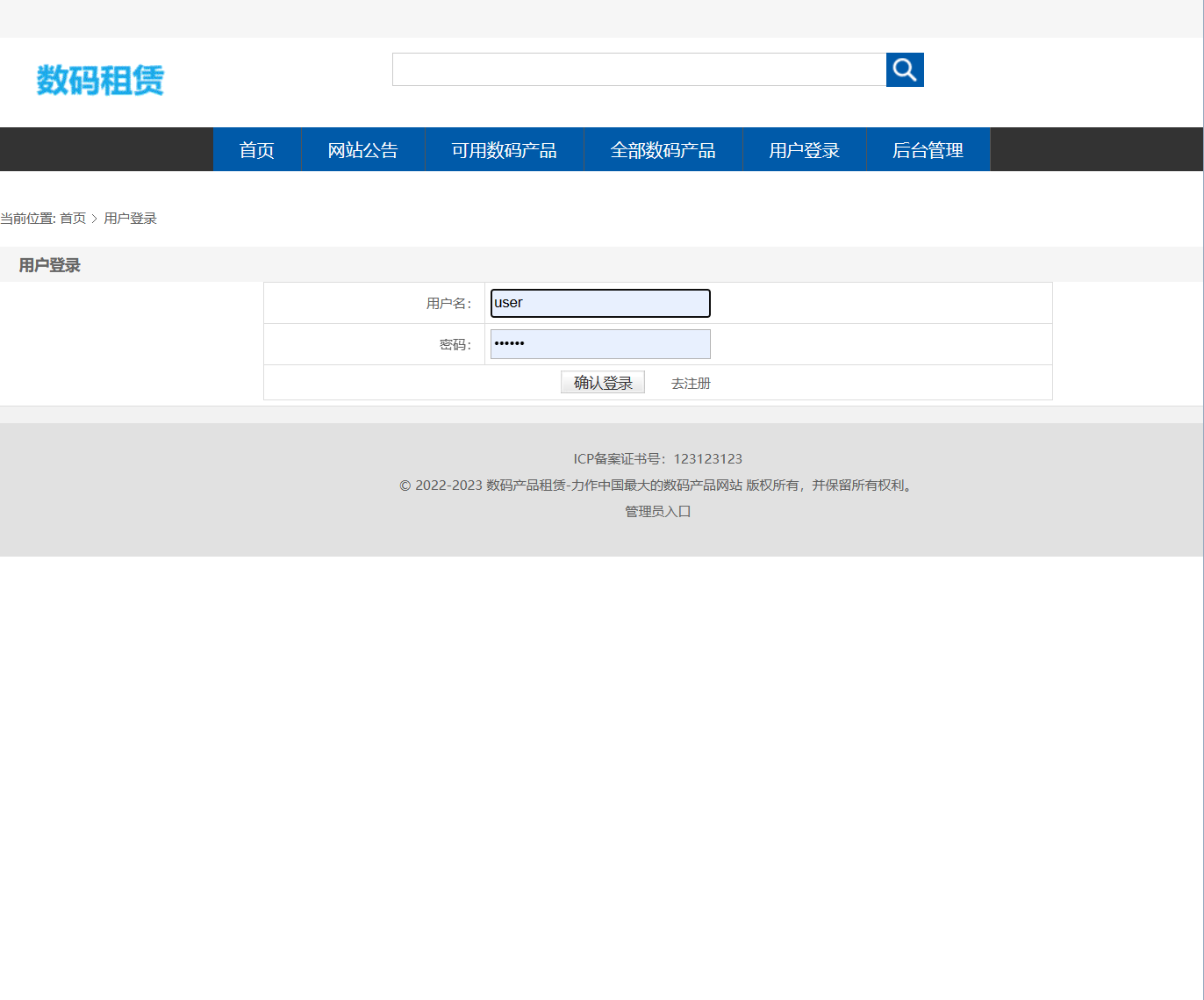Click the 用户登录 section heading

click(48, 264)
